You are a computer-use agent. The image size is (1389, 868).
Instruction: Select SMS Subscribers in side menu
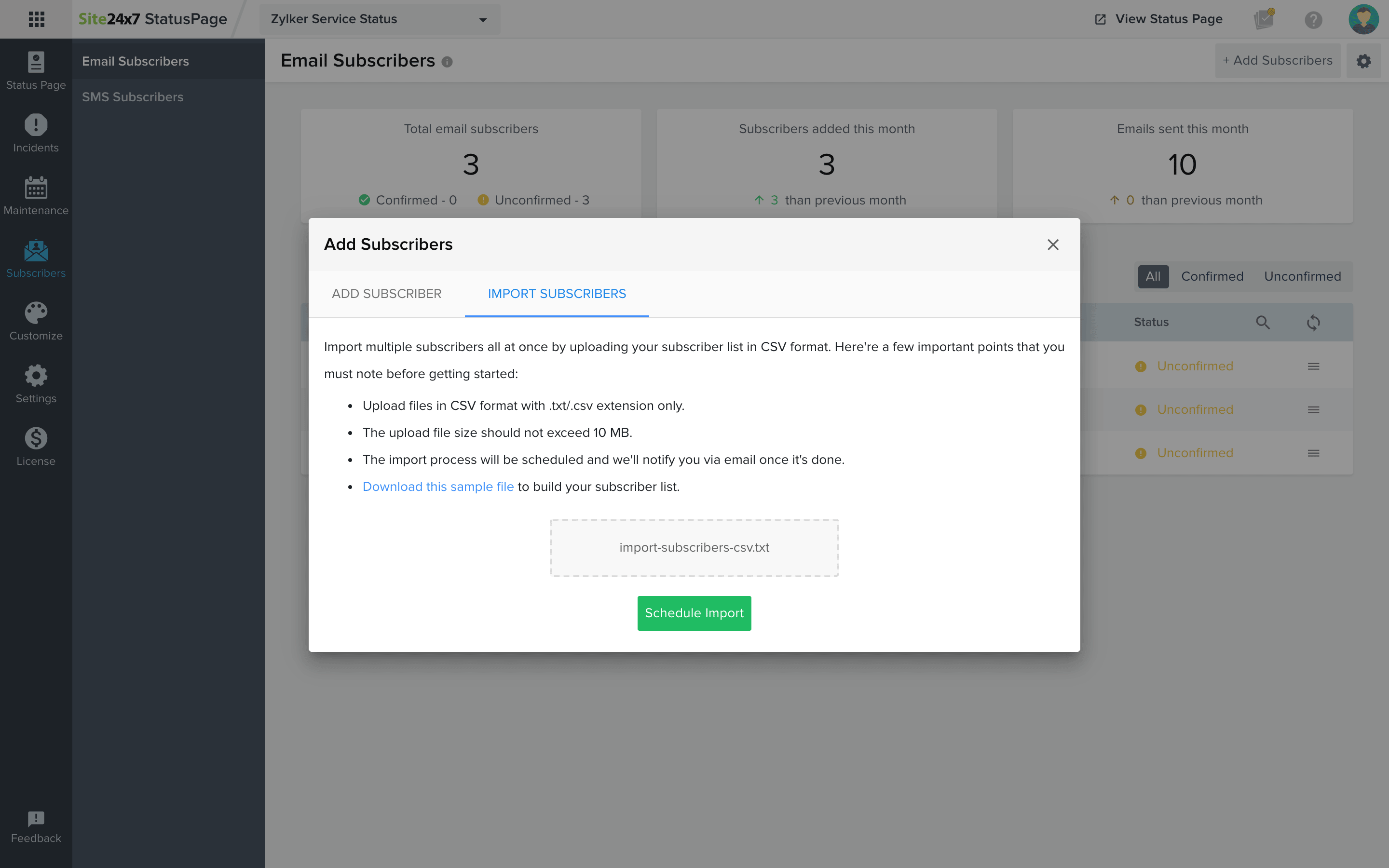pos(133,96)
